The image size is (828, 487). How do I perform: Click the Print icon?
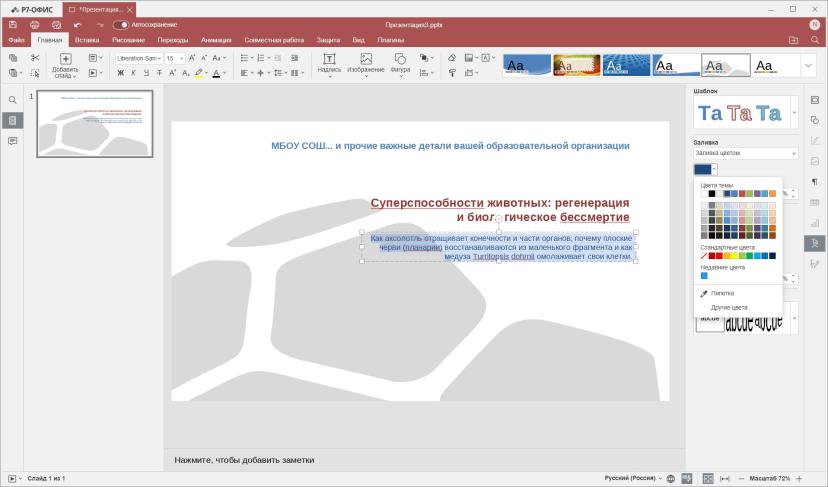35,25
